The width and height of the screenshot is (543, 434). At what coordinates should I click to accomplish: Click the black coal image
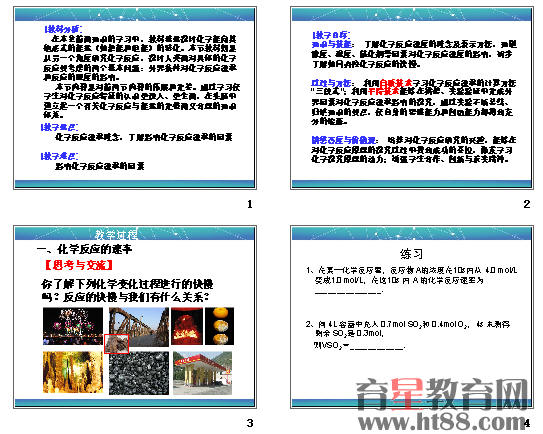tap(139, 373)
